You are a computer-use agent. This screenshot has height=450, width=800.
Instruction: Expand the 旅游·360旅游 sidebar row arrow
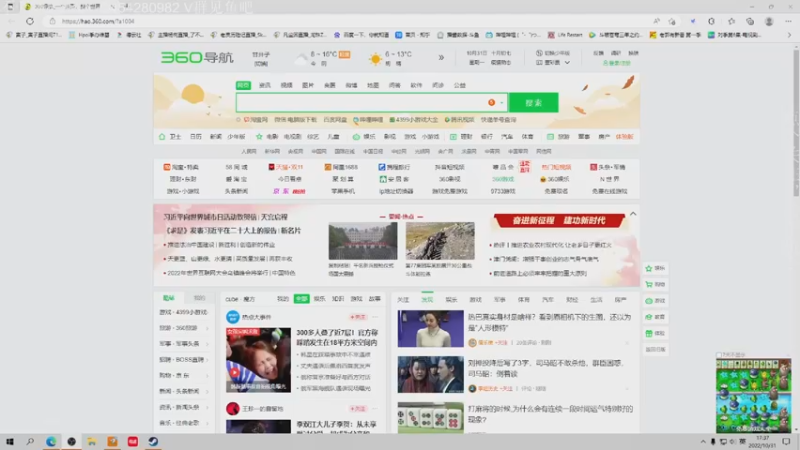click(207, 328)
